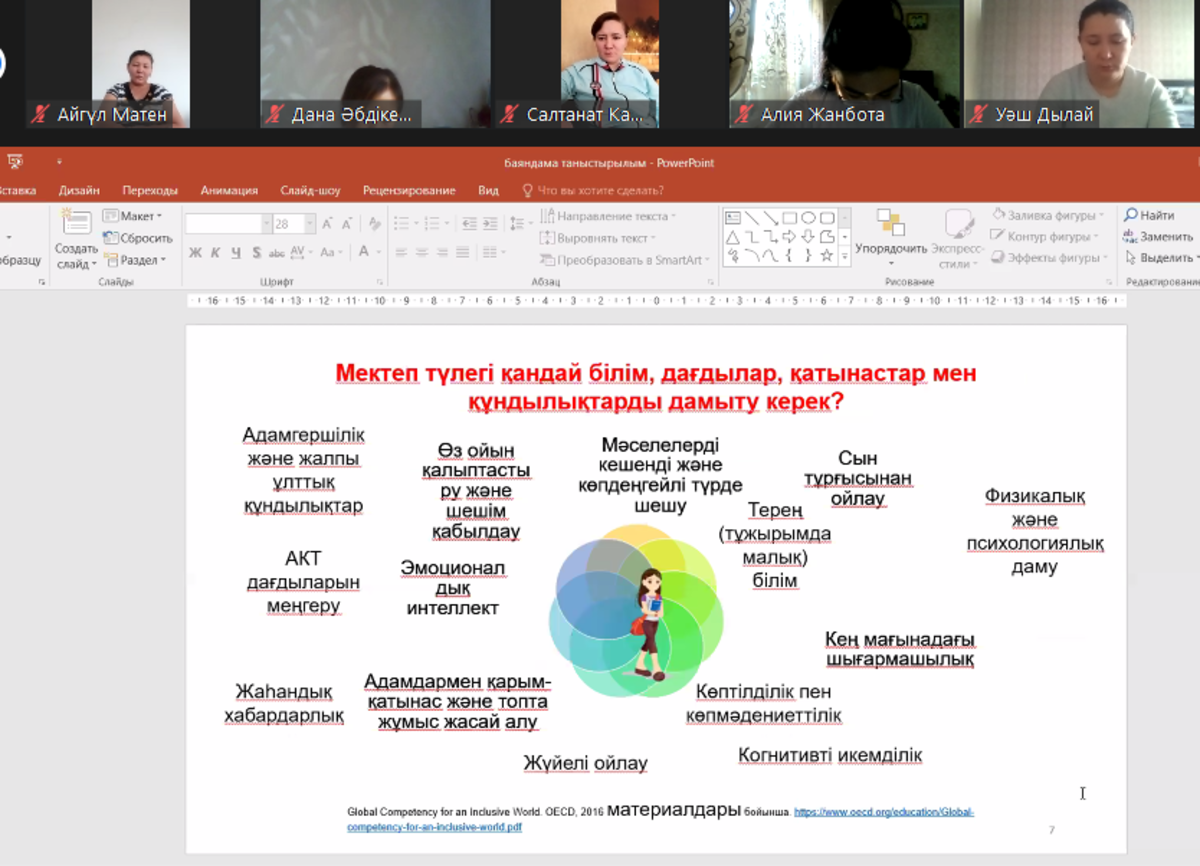Select the oval shape in shapes gallery
This screenshot has width=1200, height=866.
click(x=808, y=217)
